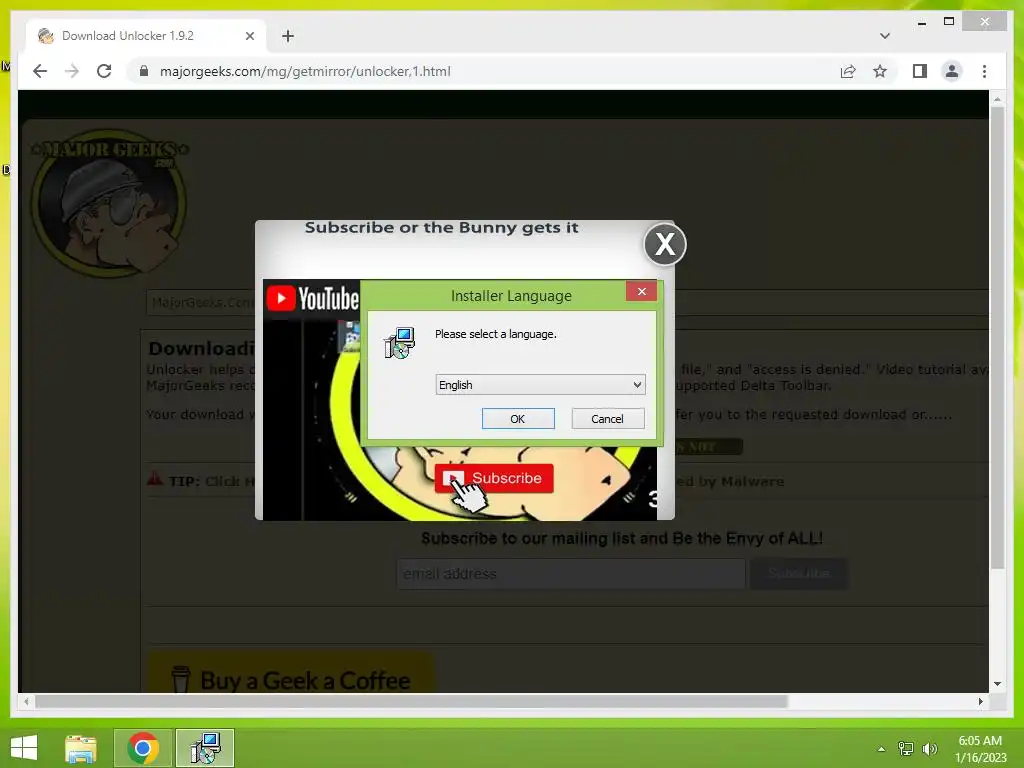Click the installer taskbar icon

point(205,748)
